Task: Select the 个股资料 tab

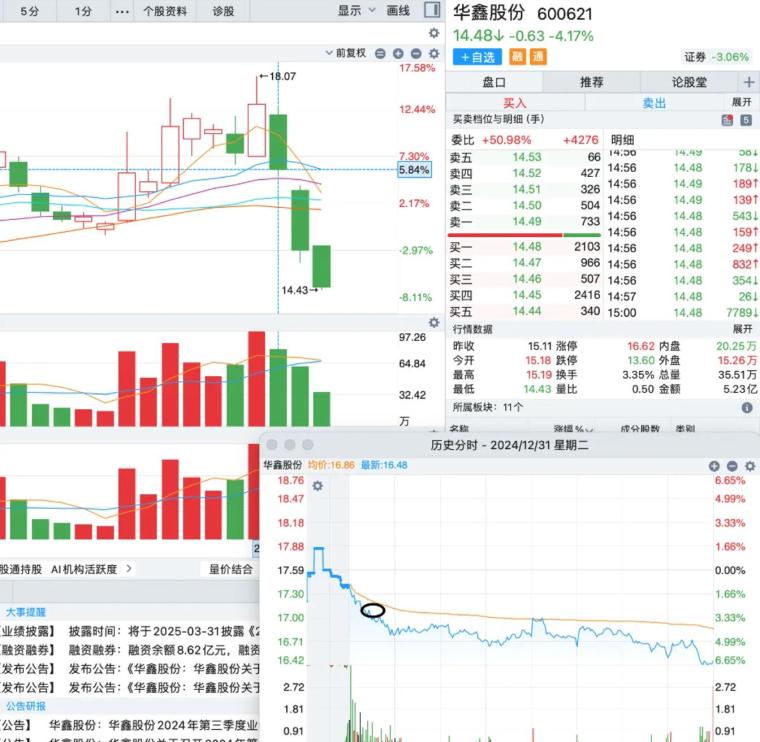Action: pos(165,10)
